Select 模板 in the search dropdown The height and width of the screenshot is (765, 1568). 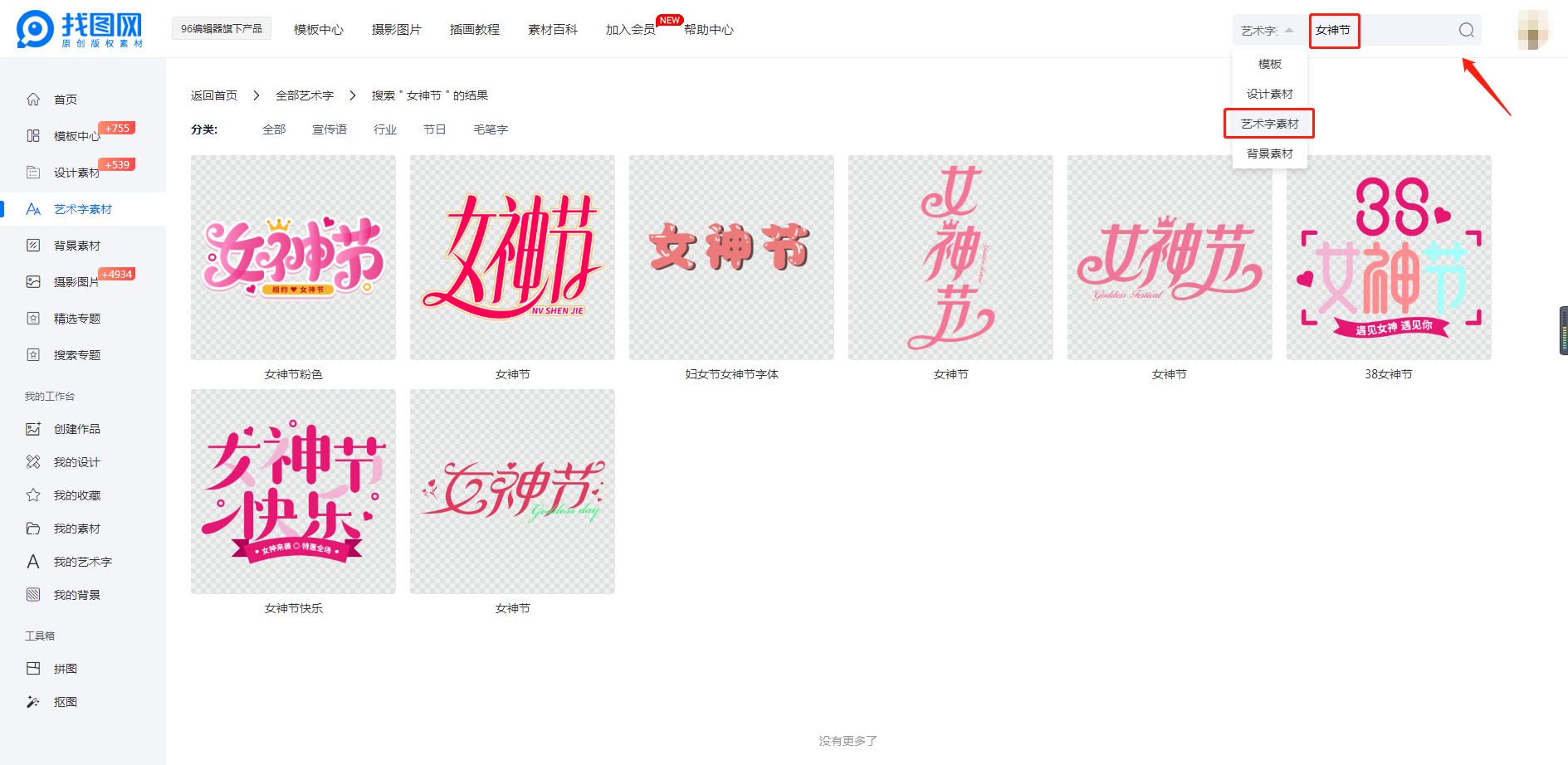click(1270, 64)
